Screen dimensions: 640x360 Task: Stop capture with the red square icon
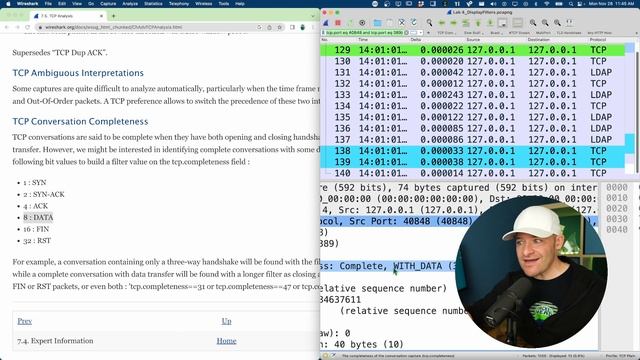[338, 22]
